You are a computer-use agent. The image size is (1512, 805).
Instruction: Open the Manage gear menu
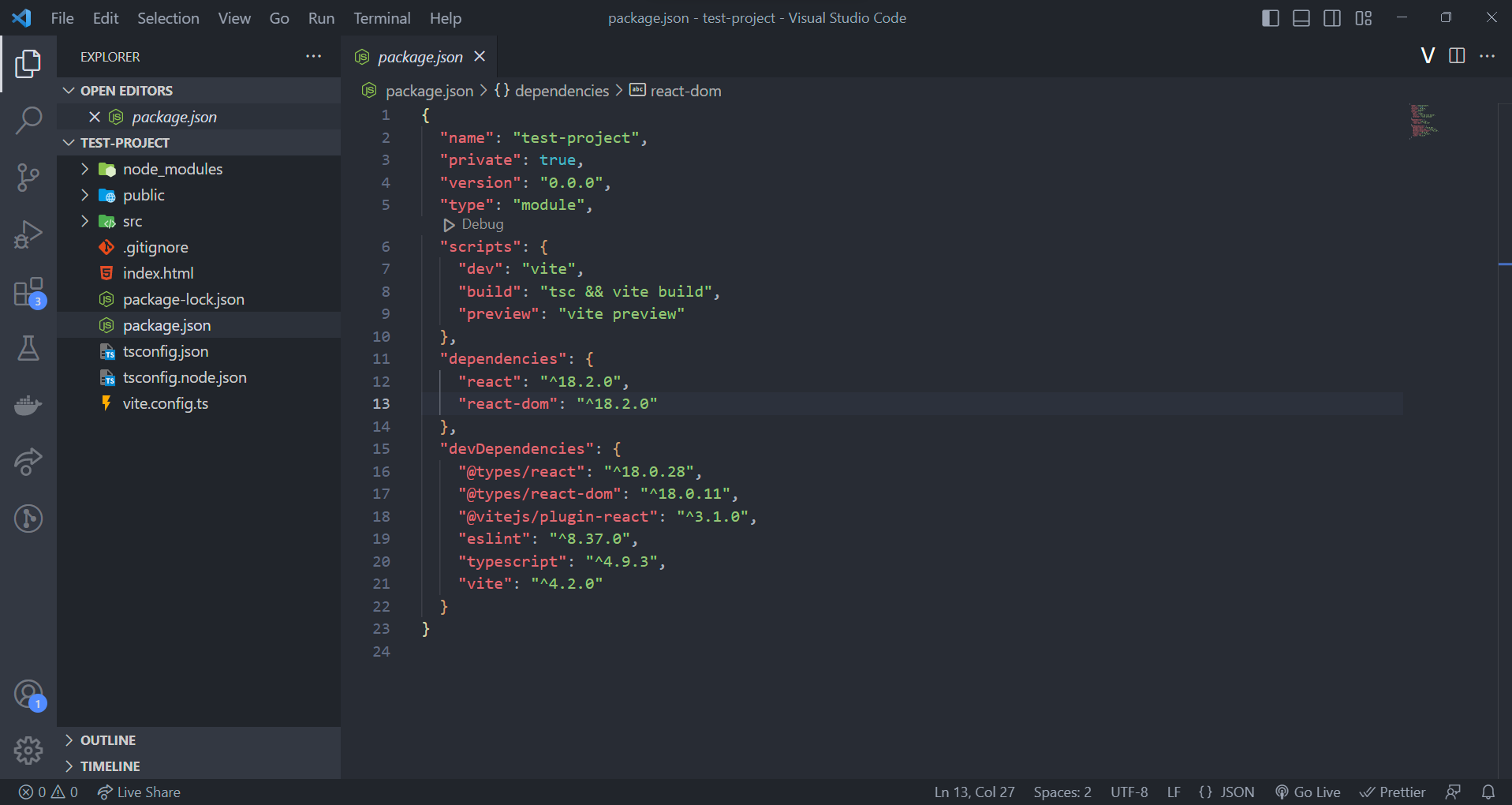point(28,751)
